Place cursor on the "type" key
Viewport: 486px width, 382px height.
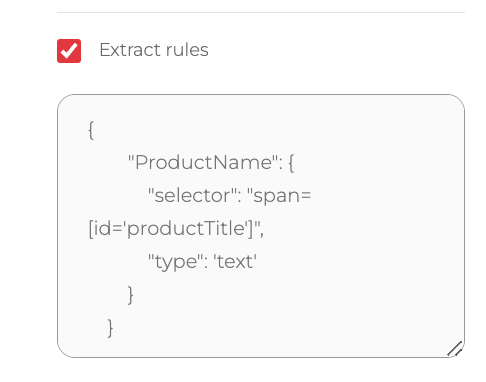point(176,262)
